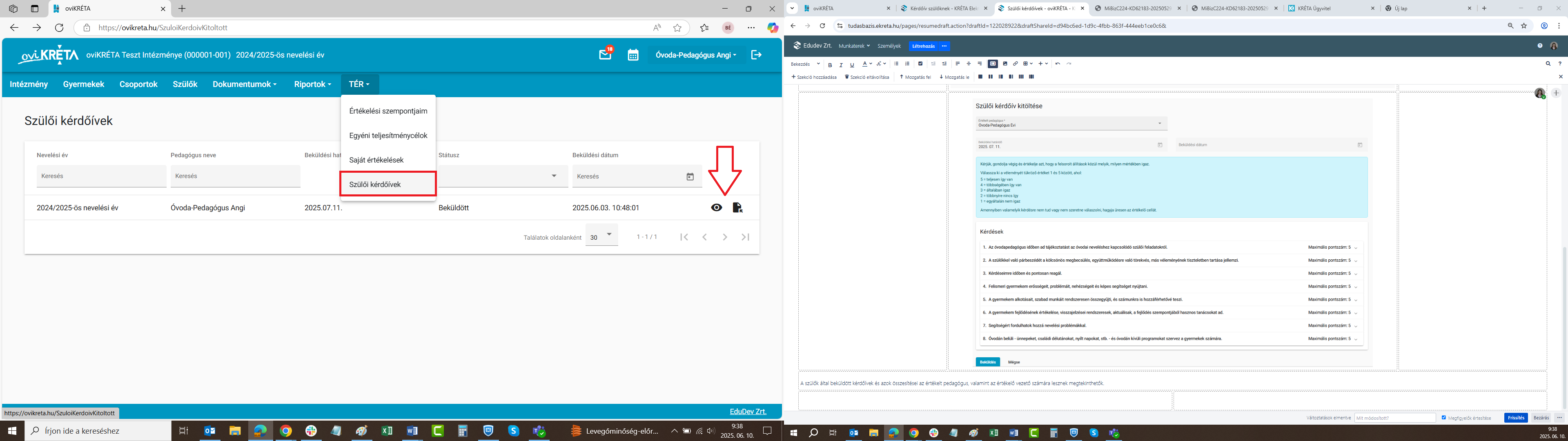Insert a link via editor toolbar

(x=1016, y=64)
